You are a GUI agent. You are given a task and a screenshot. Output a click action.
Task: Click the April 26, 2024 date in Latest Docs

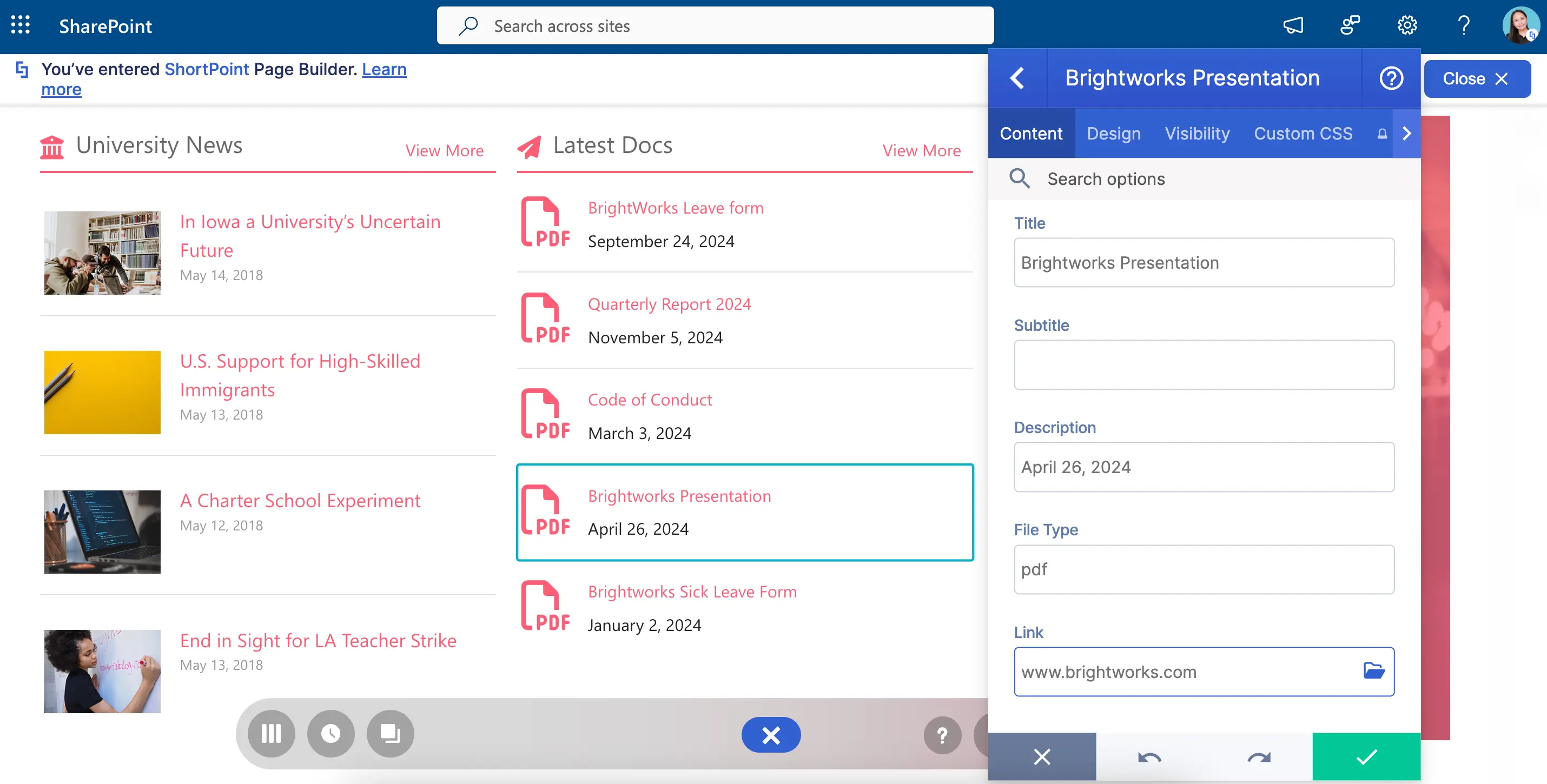tap(638, 529)
